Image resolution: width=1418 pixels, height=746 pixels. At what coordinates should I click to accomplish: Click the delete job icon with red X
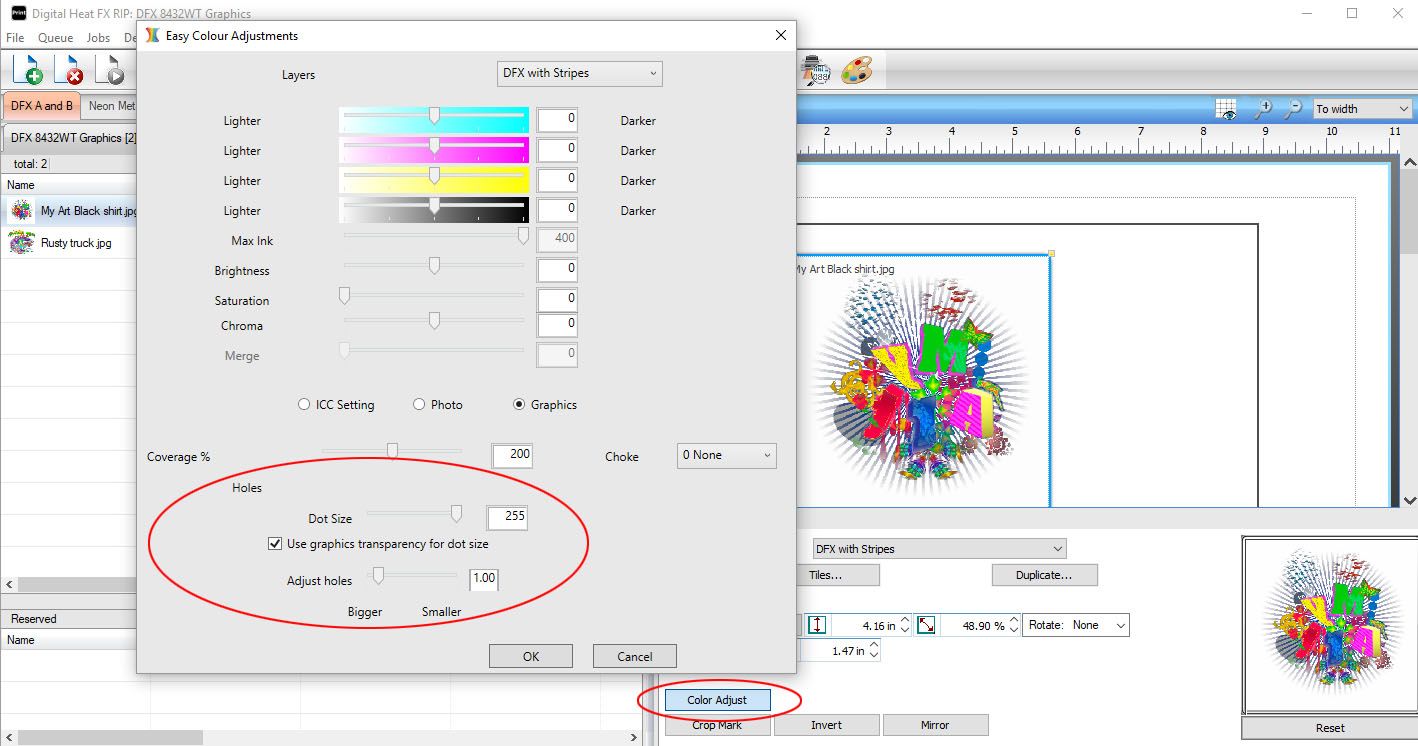point(69,70)
